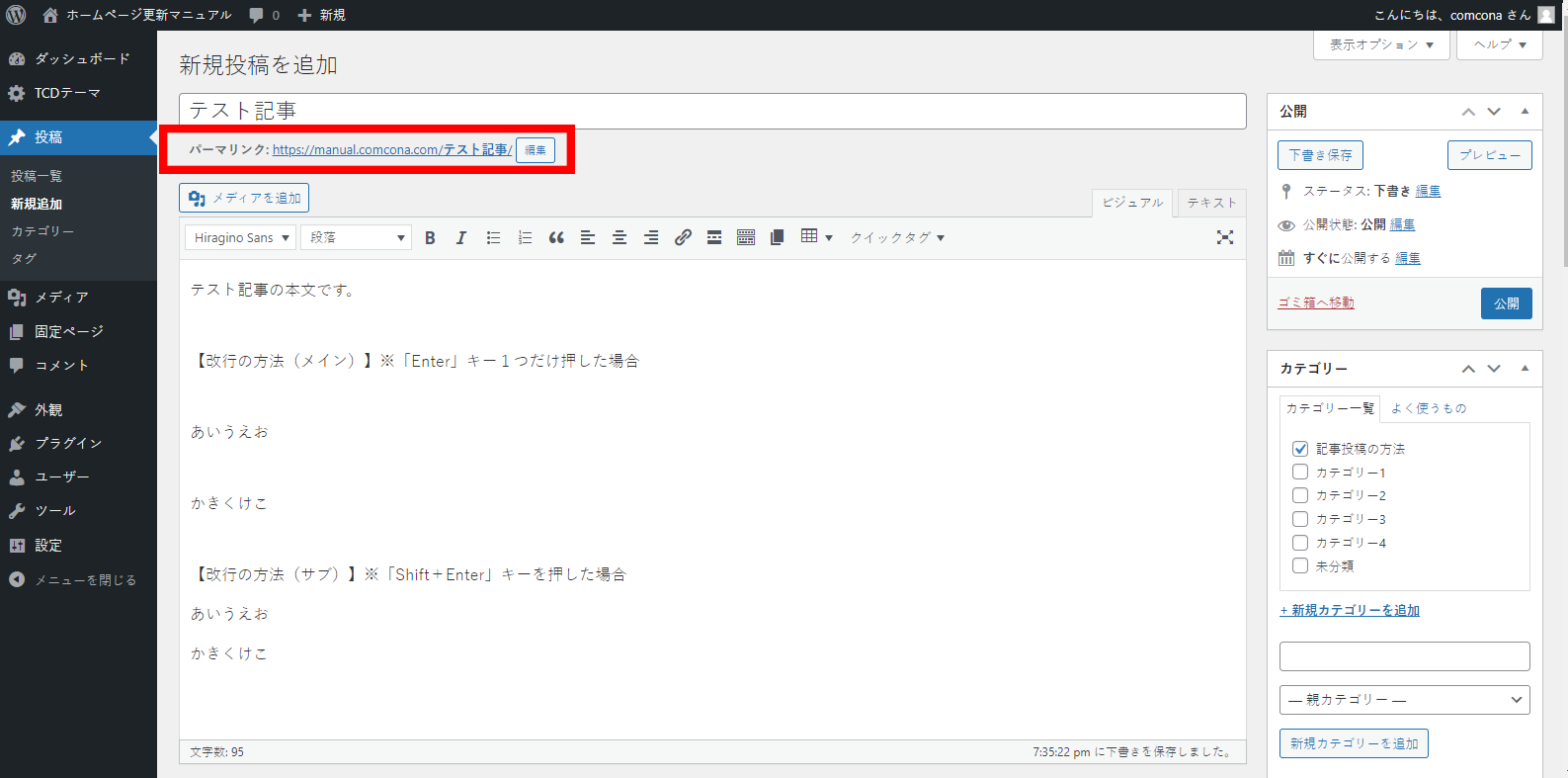Screen dimensions: 1568x778
Task: Click the ゴミ箱へ移動 trash link
Action: point(1316,303)
